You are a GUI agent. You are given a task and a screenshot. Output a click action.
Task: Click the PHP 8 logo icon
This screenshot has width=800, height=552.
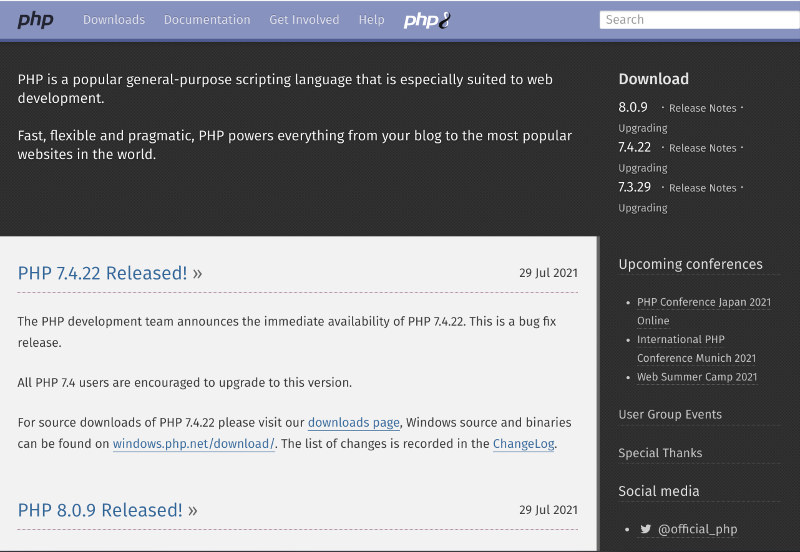(x=426, y=20)
